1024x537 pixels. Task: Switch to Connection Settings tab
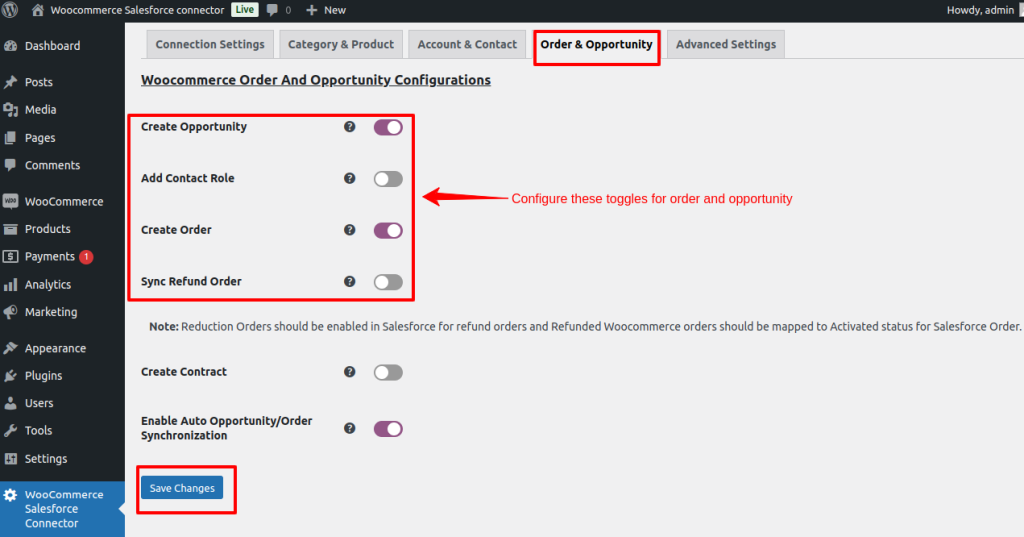click(x=210, y=45)
